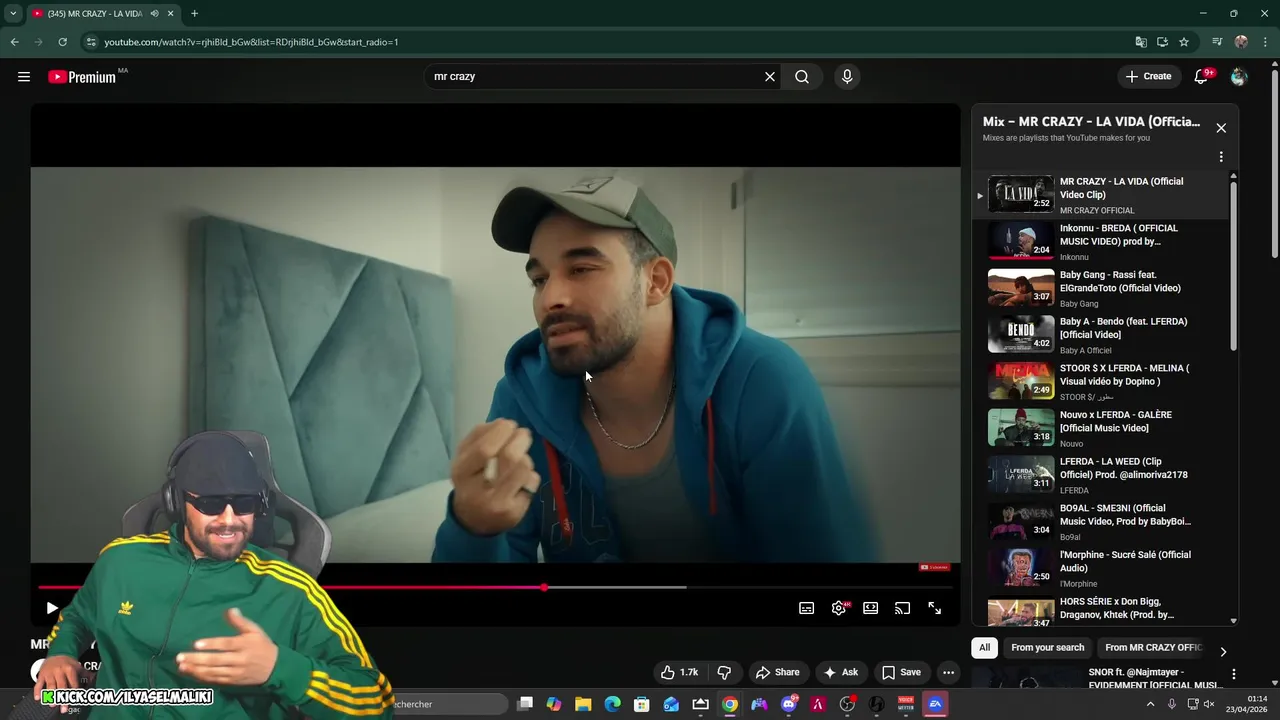Enter full screen mode
1280x720 pixels.
(935, 608)
